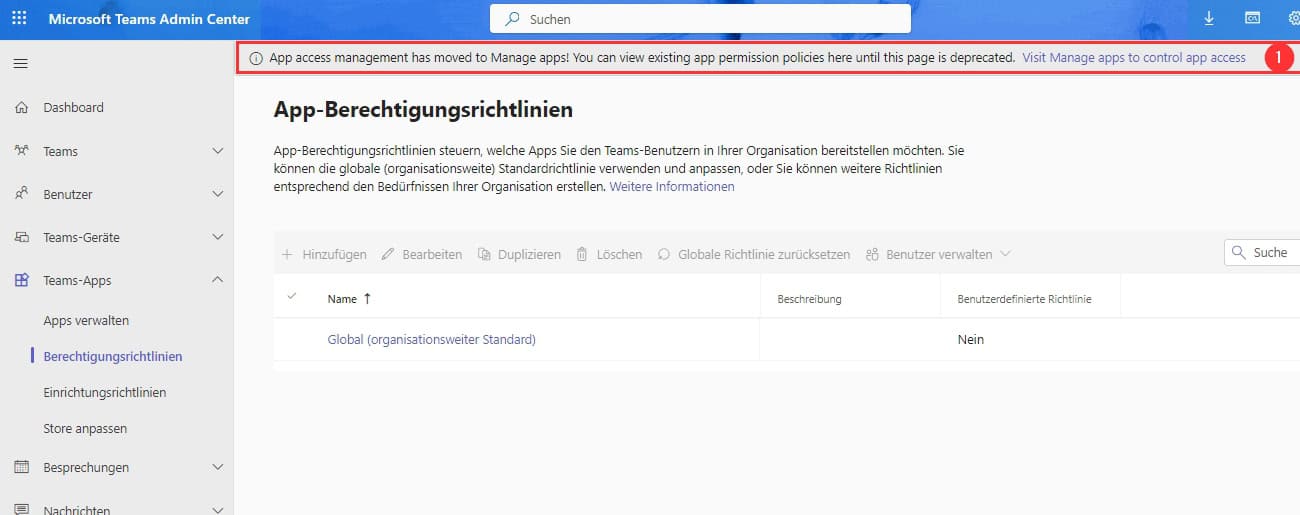Open the app launcher waffle icon

20,19
